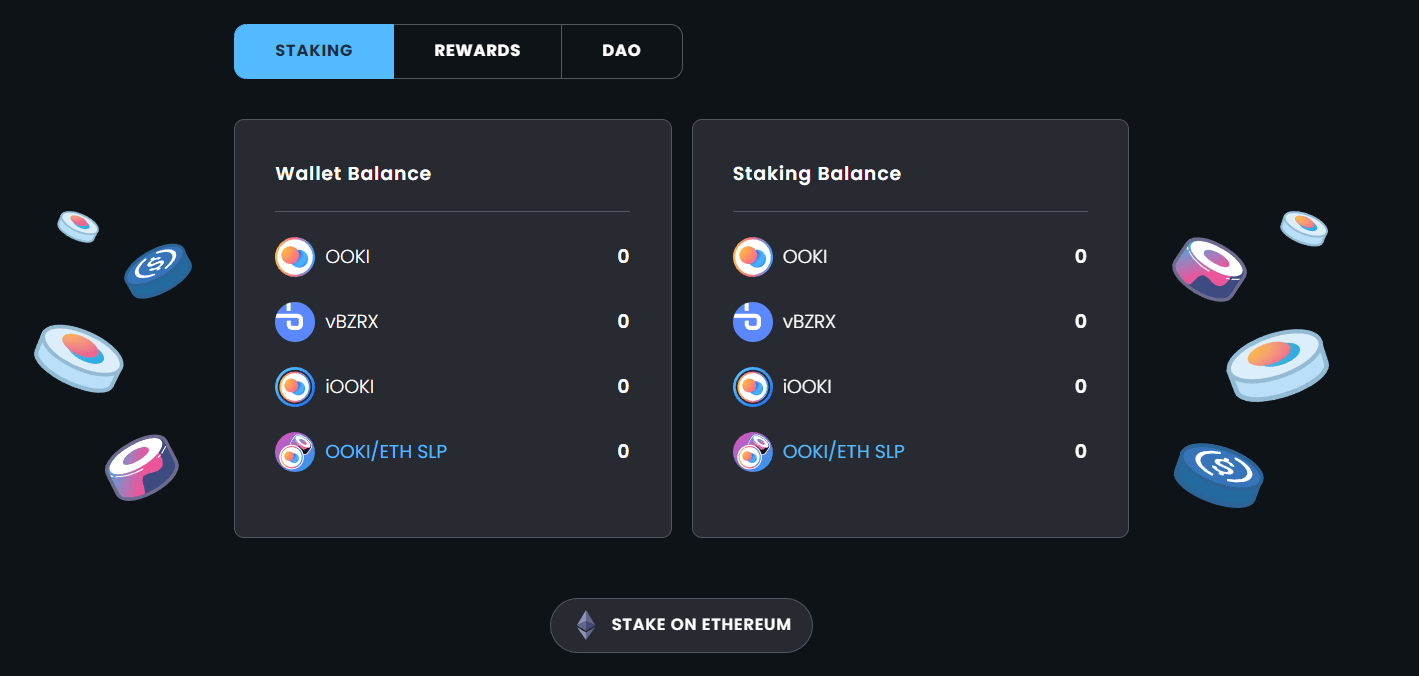Click the Staking Balance heading
This screenshot has height=676, width=1419.
(817, 174)
